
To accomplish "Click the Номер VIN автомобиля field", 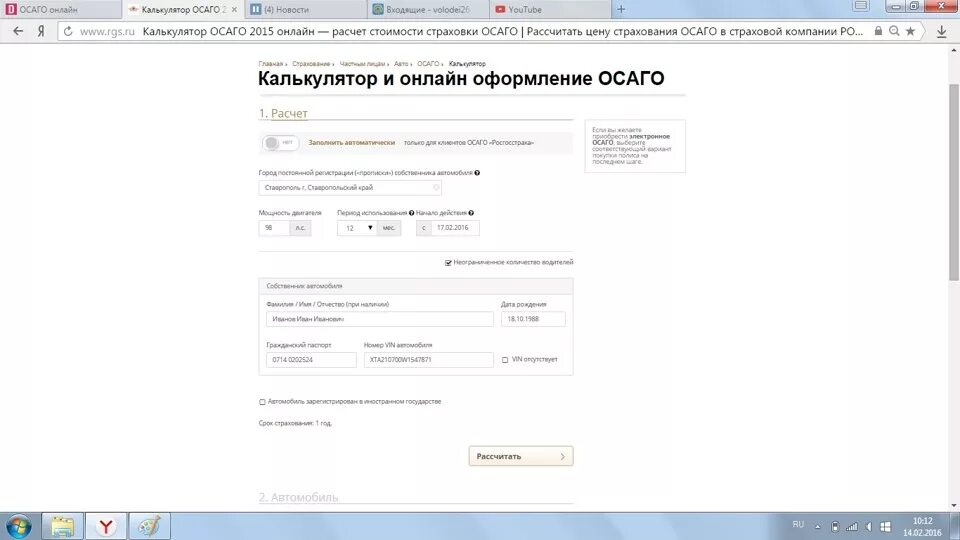I will [x=429, y=360].
